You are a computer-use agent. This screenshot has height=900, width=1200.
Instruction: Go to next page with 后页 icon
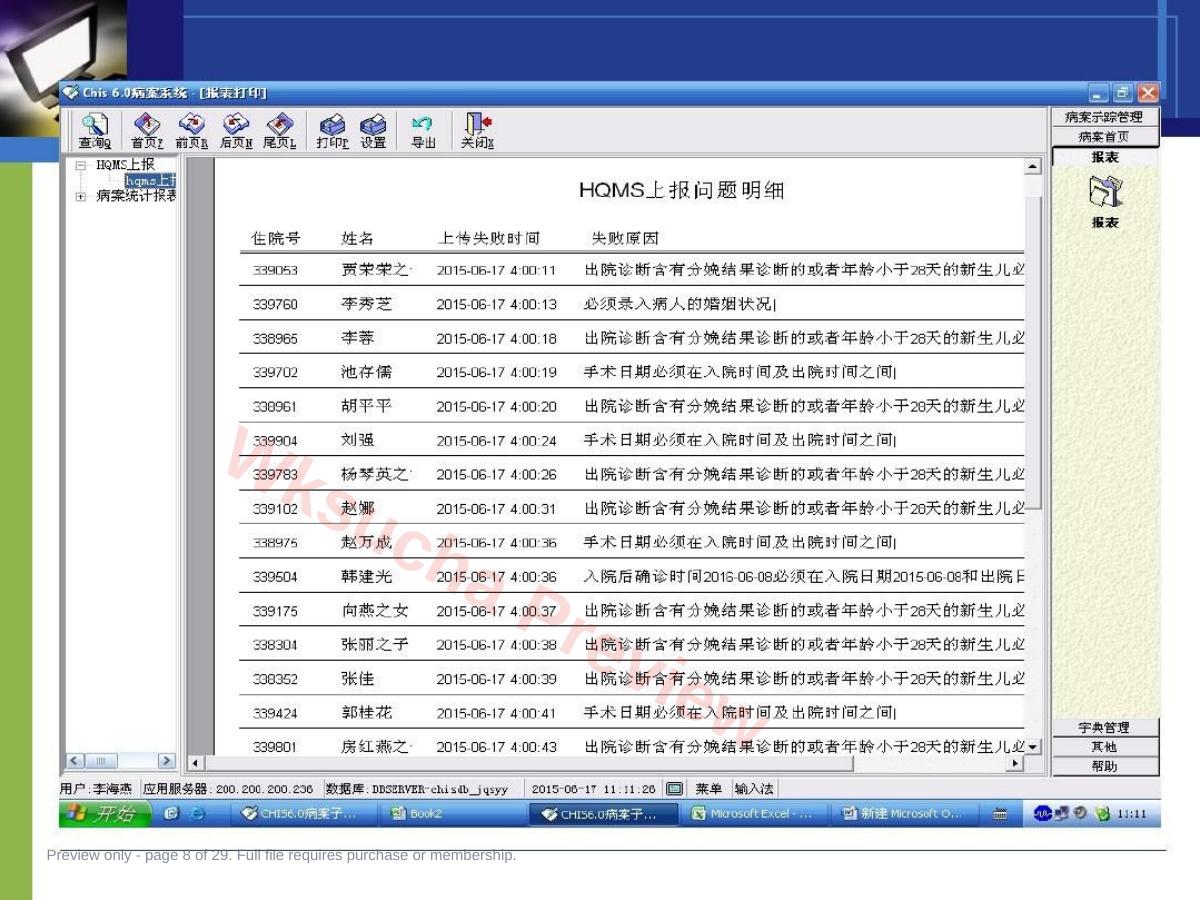point(235,131)
